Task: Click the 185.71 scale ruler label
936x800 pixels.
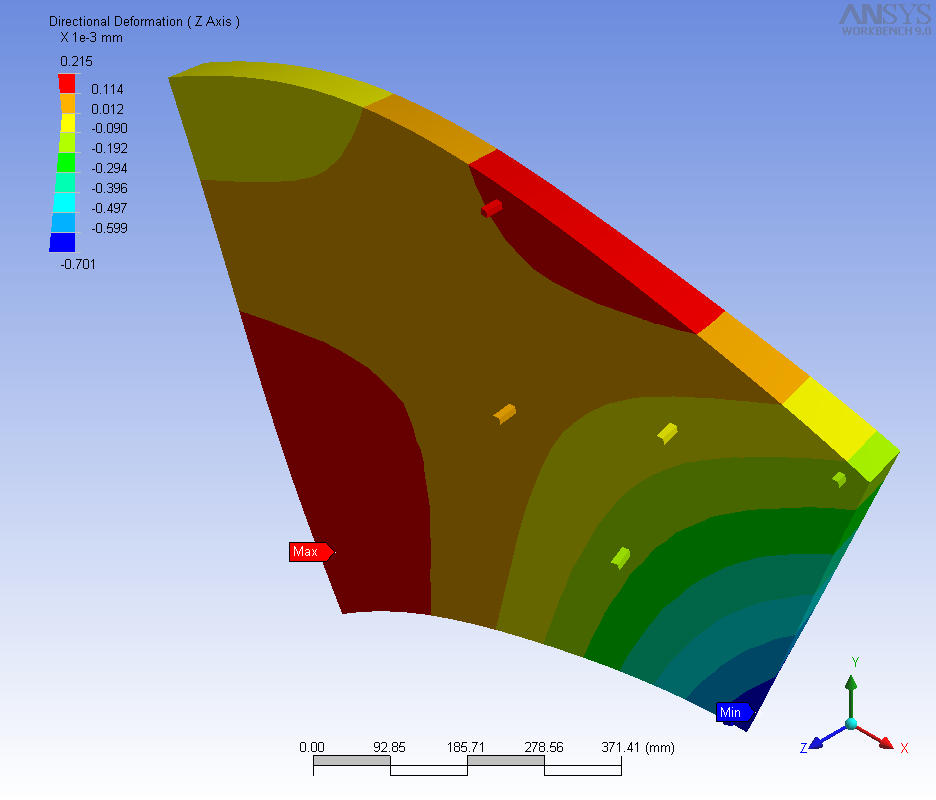Action: tap(466, 747)
